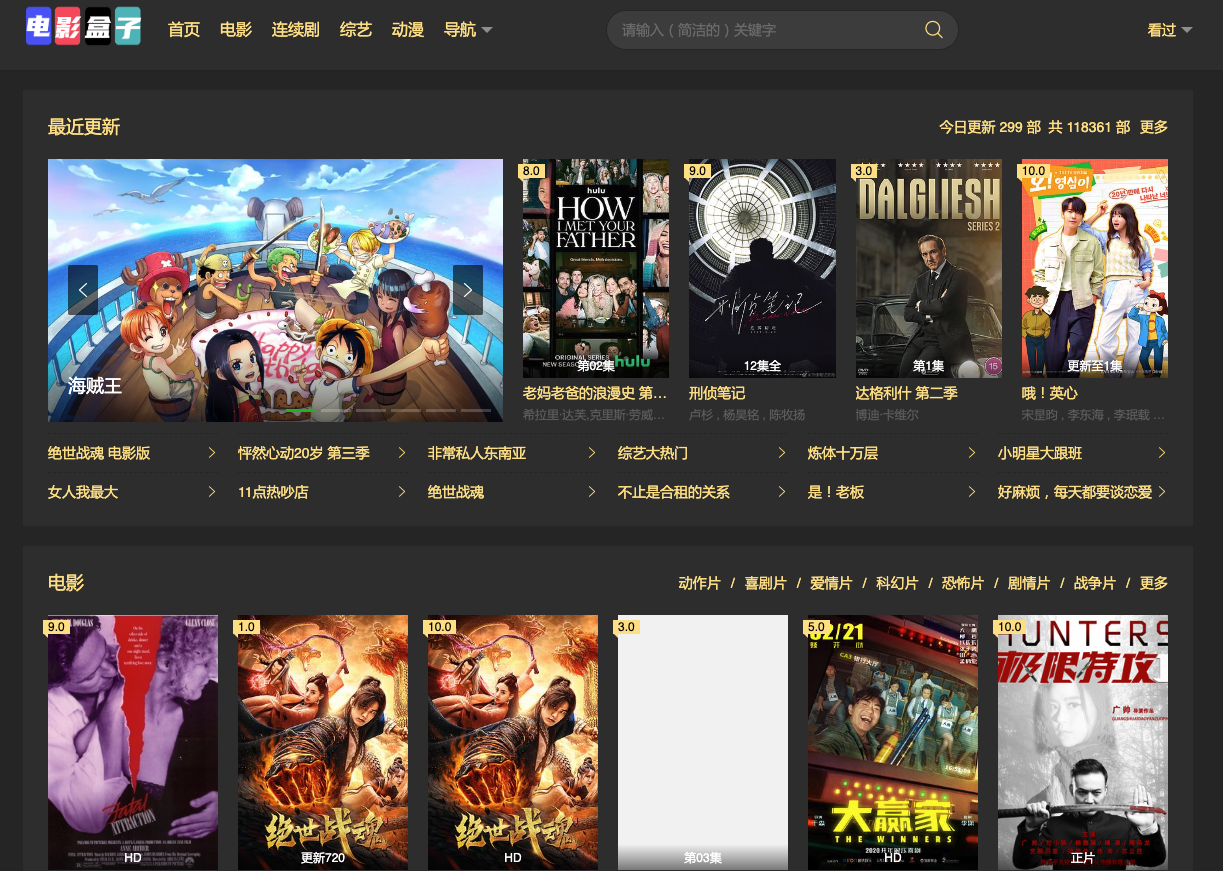Image resolution: width=1223 pixels, height=871 pixels.
Task: Click chevron beside 11点热吵店
Action: coord(402,492)
